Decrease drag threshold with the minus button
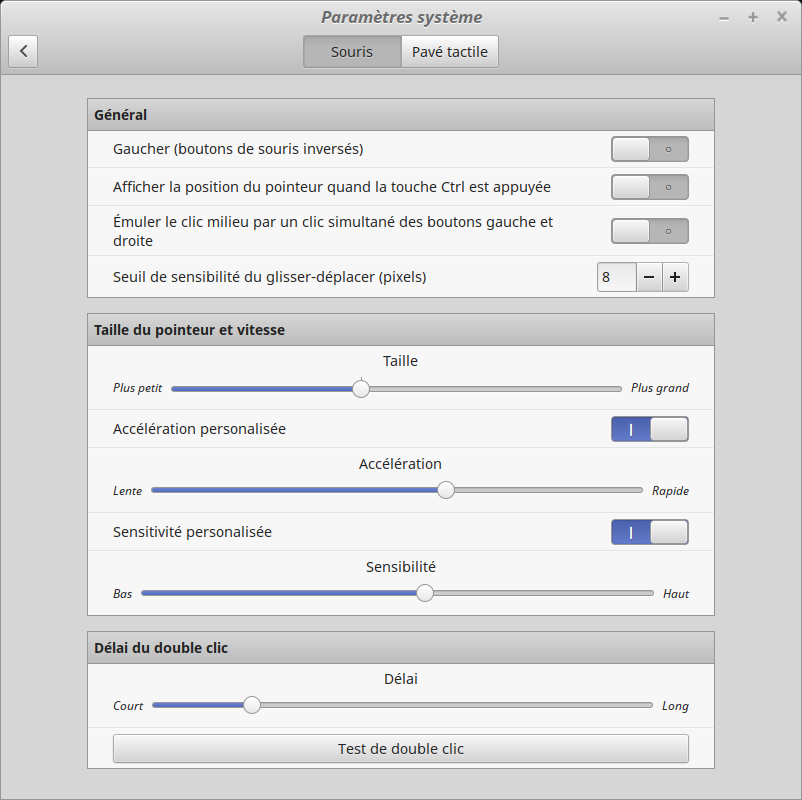Screen dimensions: 802x800 (x=649, y=277)
